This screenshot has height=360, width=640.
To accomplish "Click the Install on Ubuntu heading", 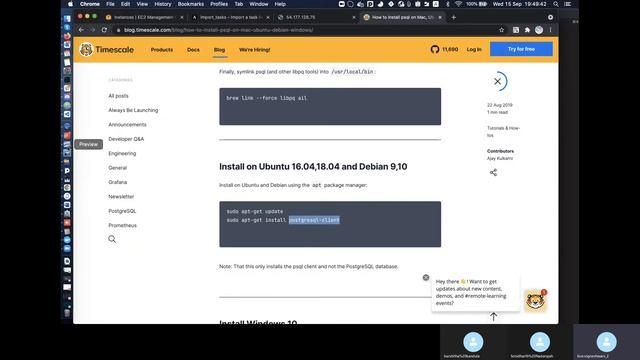I will [x=313, y=167].
